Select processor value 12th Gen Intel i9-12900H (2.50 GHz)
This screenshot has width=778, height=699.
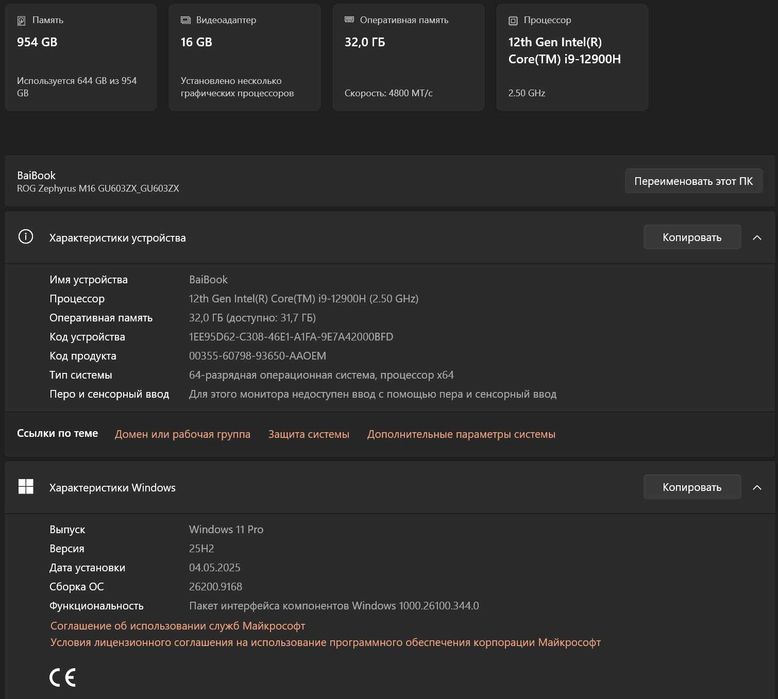pos(304,299)
